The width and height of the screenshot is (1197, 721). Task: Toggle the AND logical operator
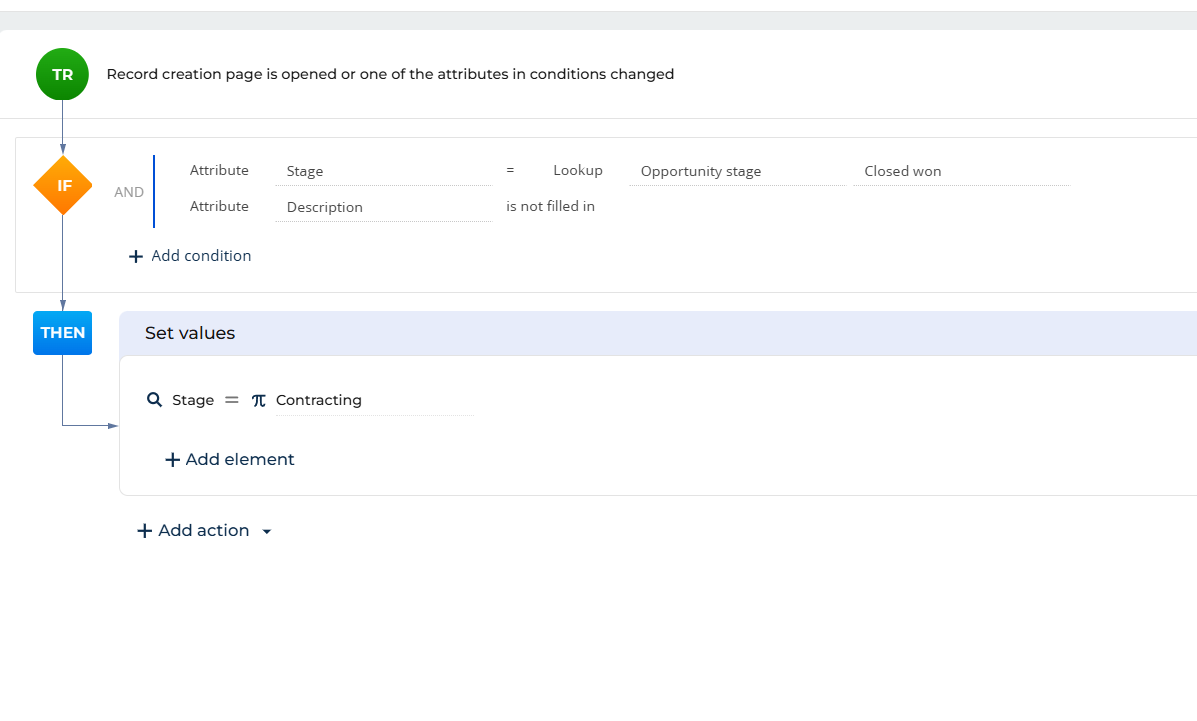pos(129,192)
